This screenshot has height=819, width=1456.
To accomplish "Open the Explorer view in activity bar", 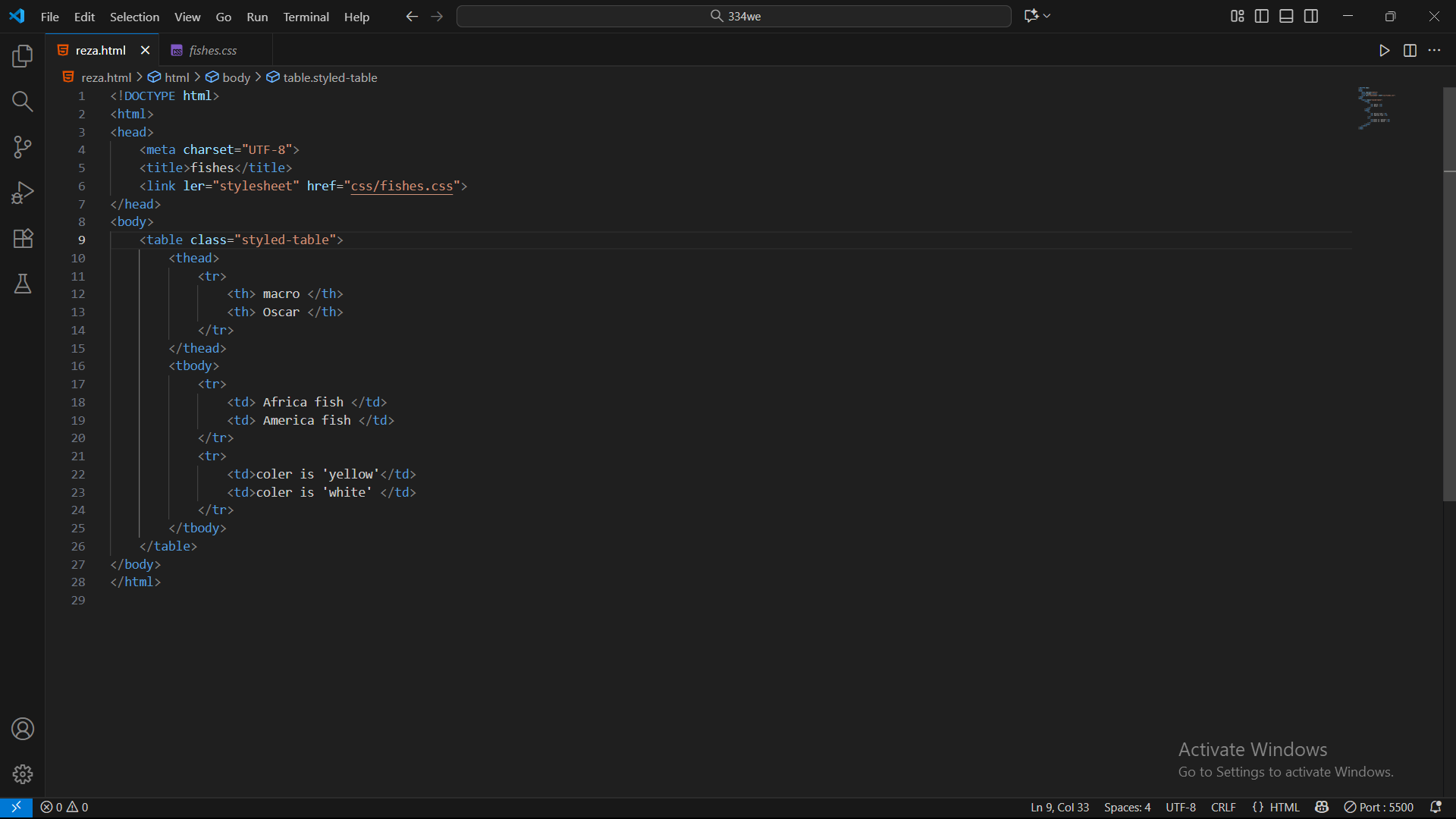I will tap(23, 56).
